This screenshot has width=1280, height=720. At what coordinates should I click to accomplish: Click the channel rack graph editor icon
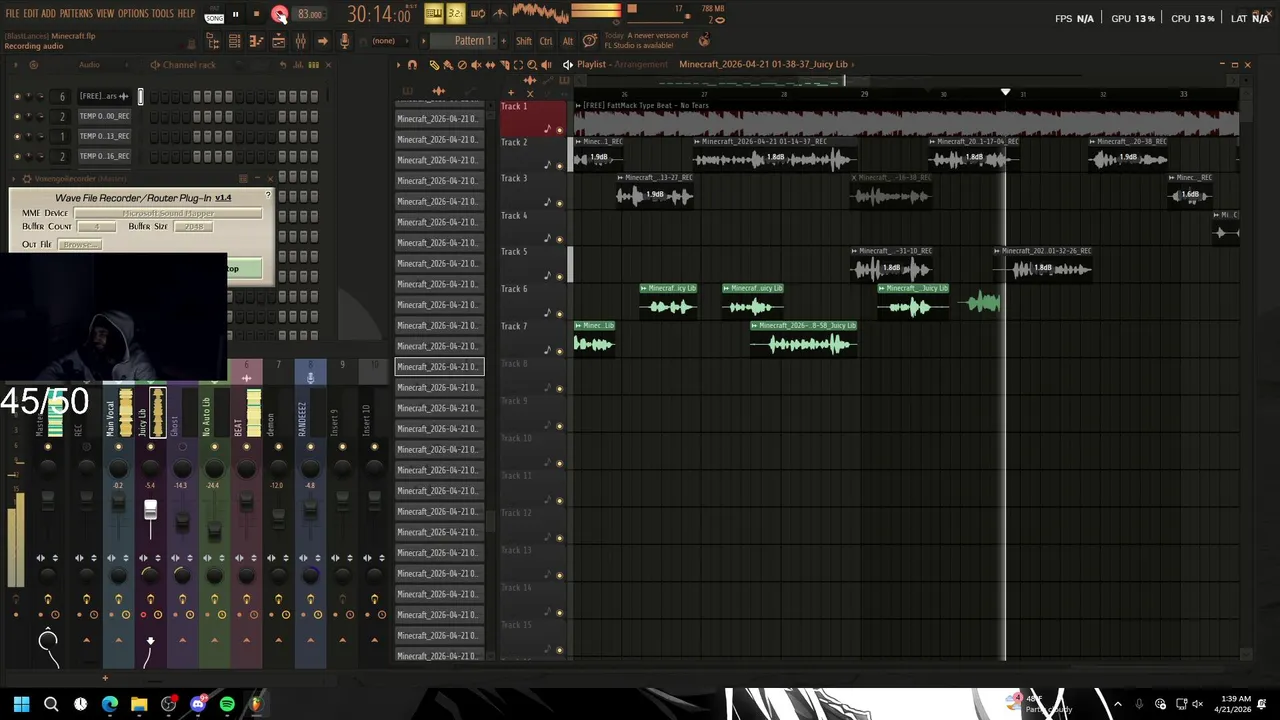click(x=299, y=65)
